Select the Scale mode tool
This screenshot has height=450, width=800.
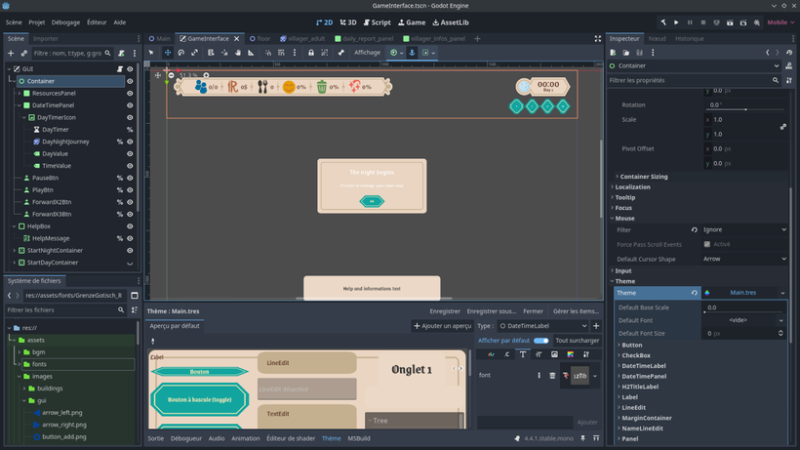194,53
